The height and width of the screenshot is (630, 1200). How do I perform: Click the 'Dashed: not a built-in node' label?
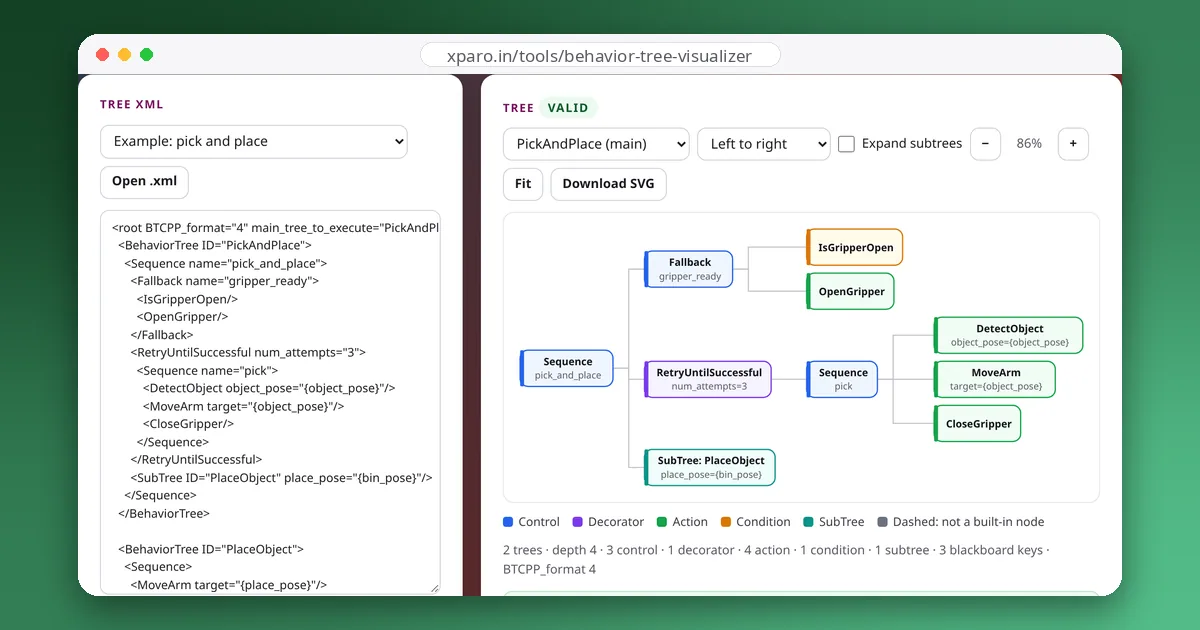pyautogui.click(x=968, y=522)
